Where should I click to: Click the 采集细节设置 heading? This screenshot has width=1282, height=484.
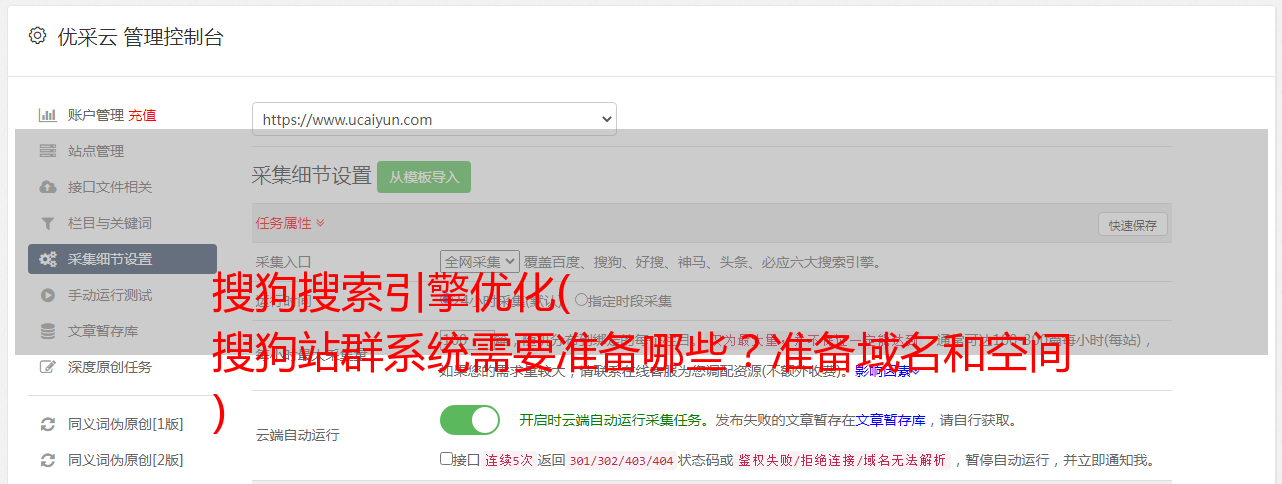311,175
